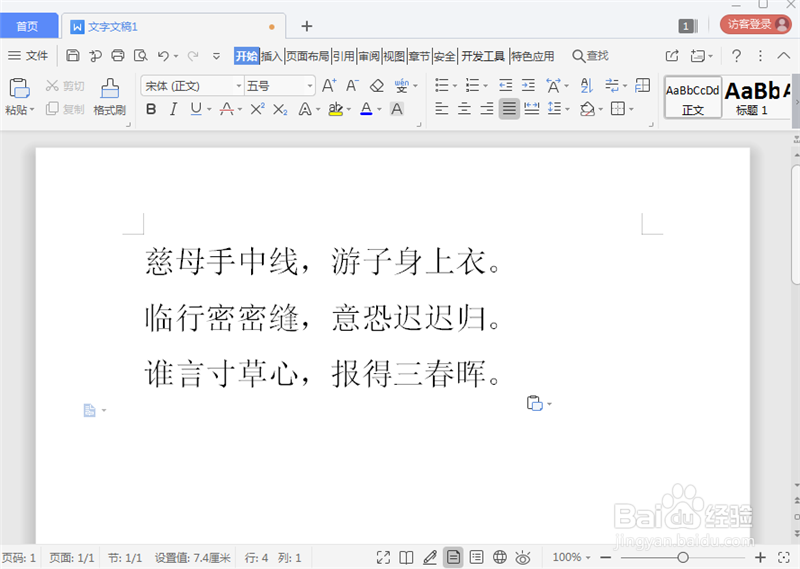Open Print Preview icon
This screenshot has height=569, width=800.
(140, 56)
